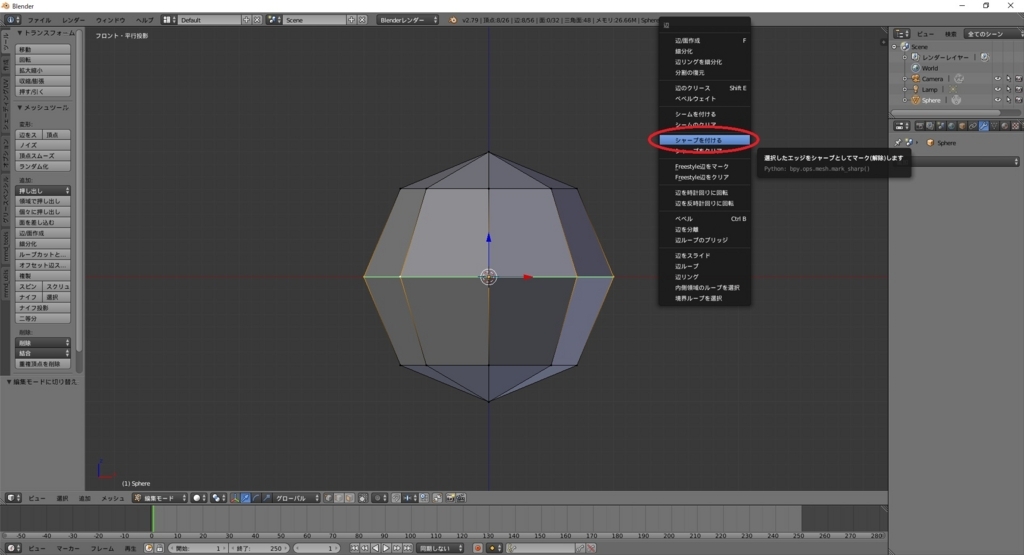Open the info editor type icon

pos(12,20)
